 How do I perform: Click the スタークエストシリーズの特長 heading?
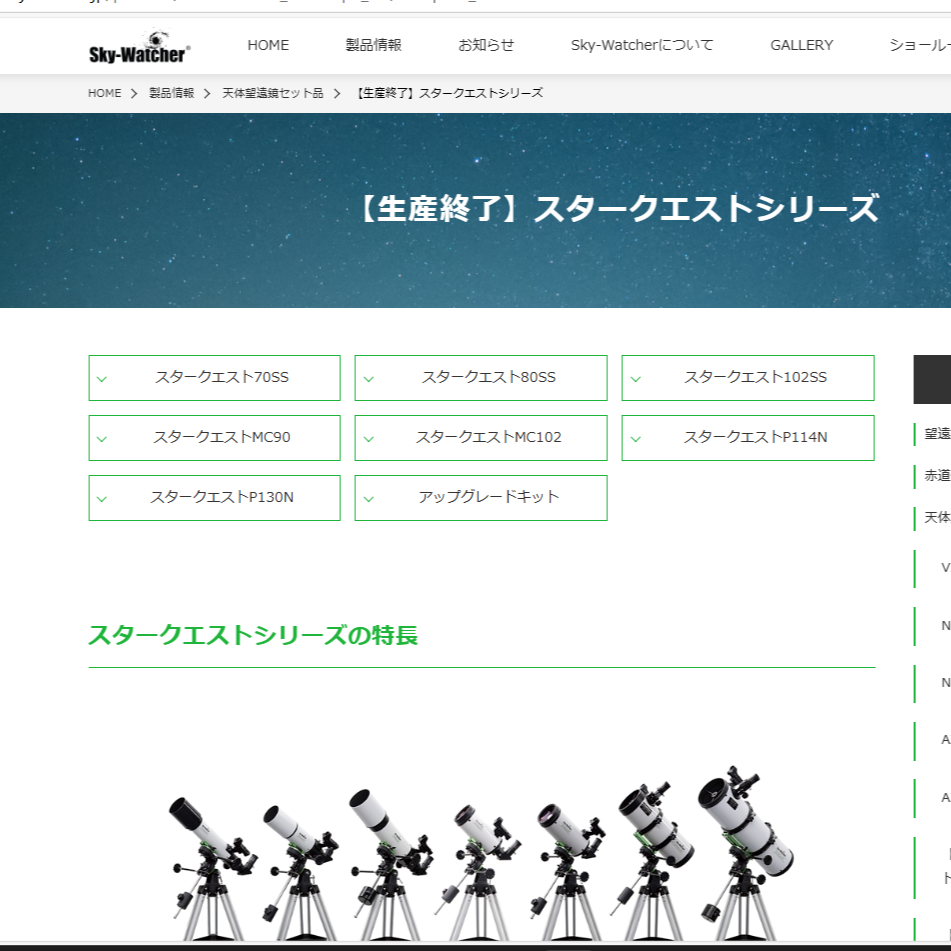[253, 635]
